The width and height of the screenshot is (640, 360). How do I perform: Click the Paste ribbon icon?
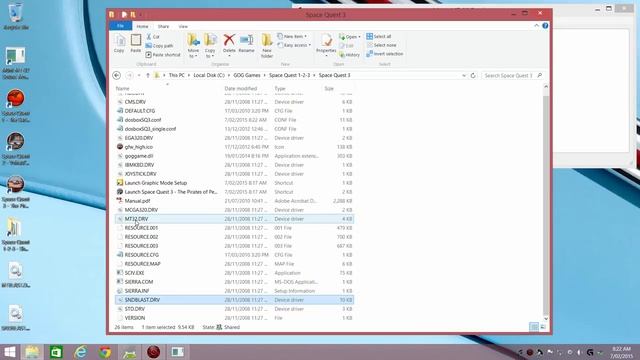[x=136, y=44]
